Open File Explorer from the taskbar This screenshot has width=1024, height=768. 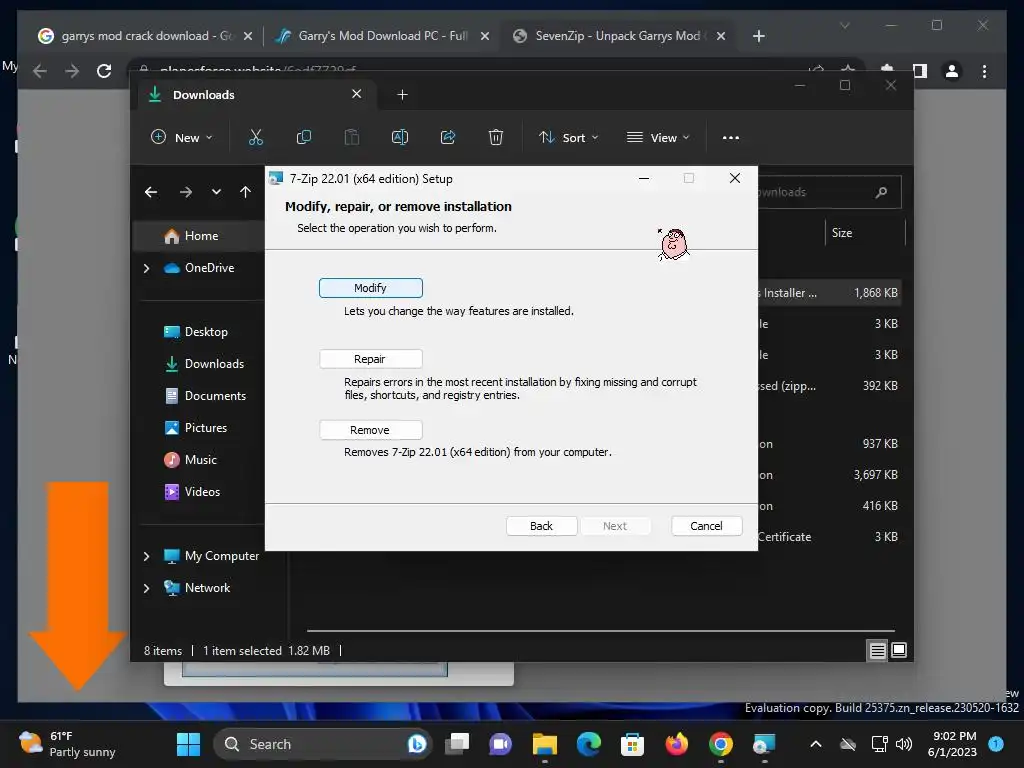pyautogui.click(x=545, y=744)
